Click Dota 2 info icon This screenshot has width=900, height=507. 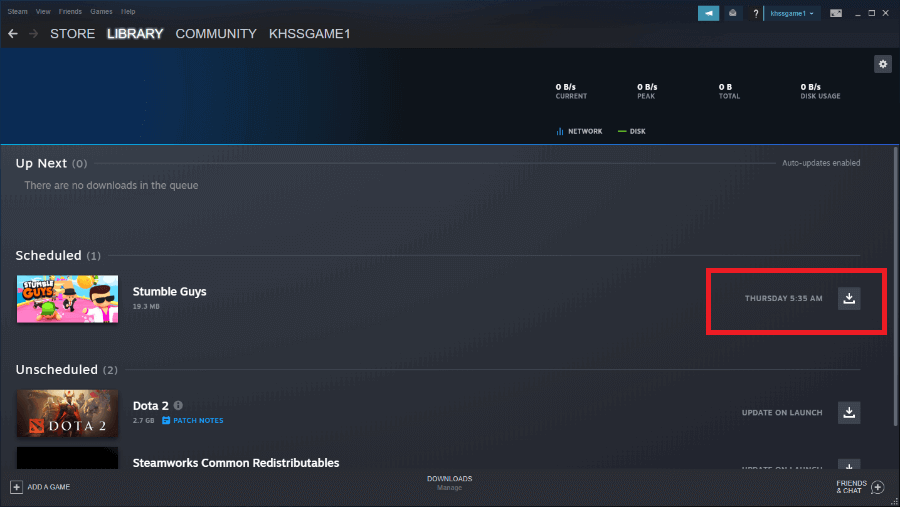coord(179,405)
